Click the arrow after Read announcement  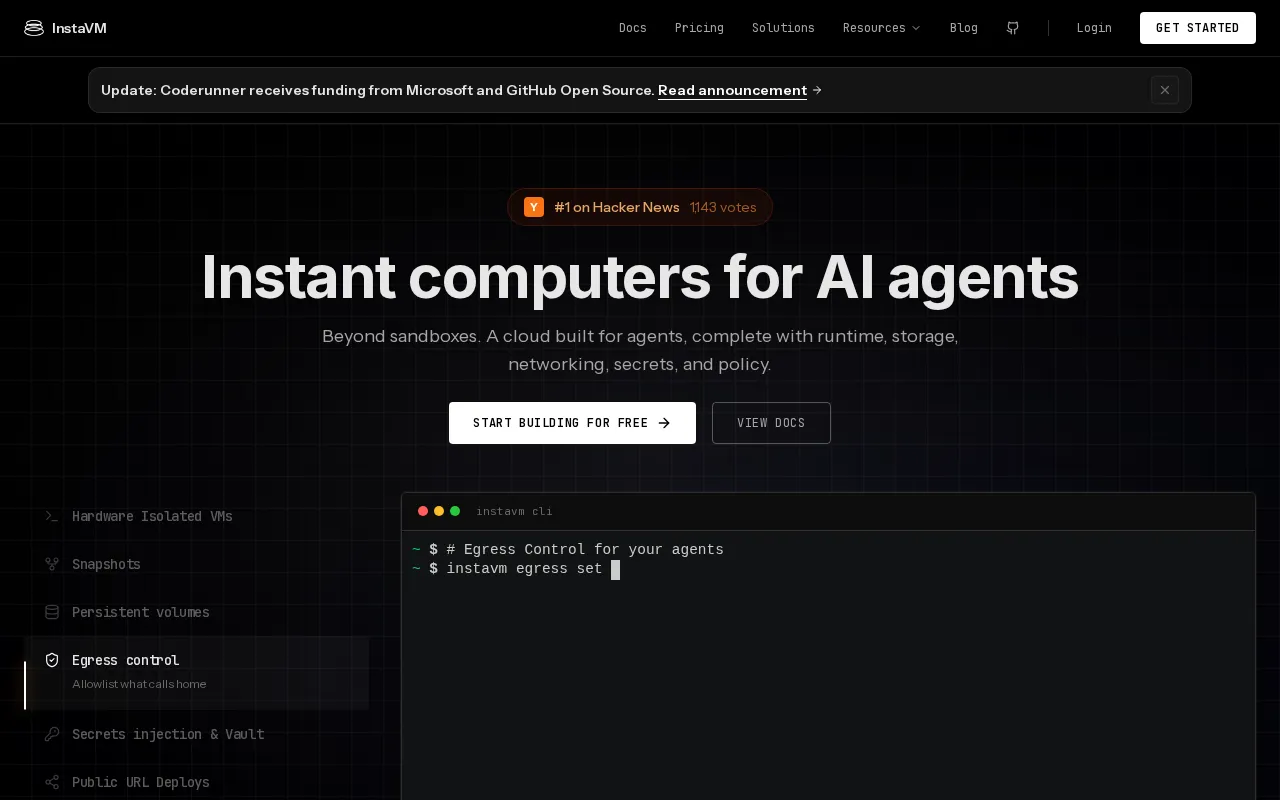pos(817,90)
